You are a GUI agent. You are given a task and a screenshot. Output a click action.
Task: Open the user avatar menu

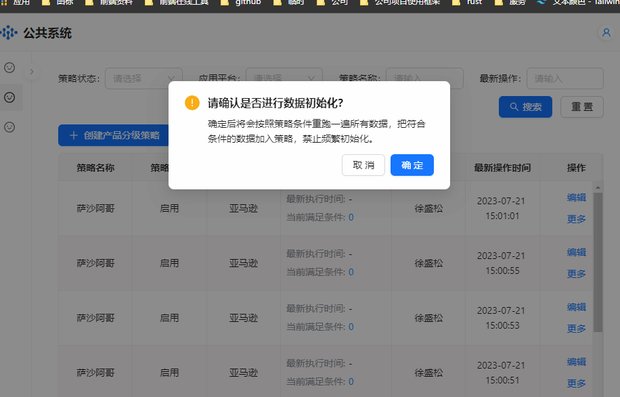606,32
